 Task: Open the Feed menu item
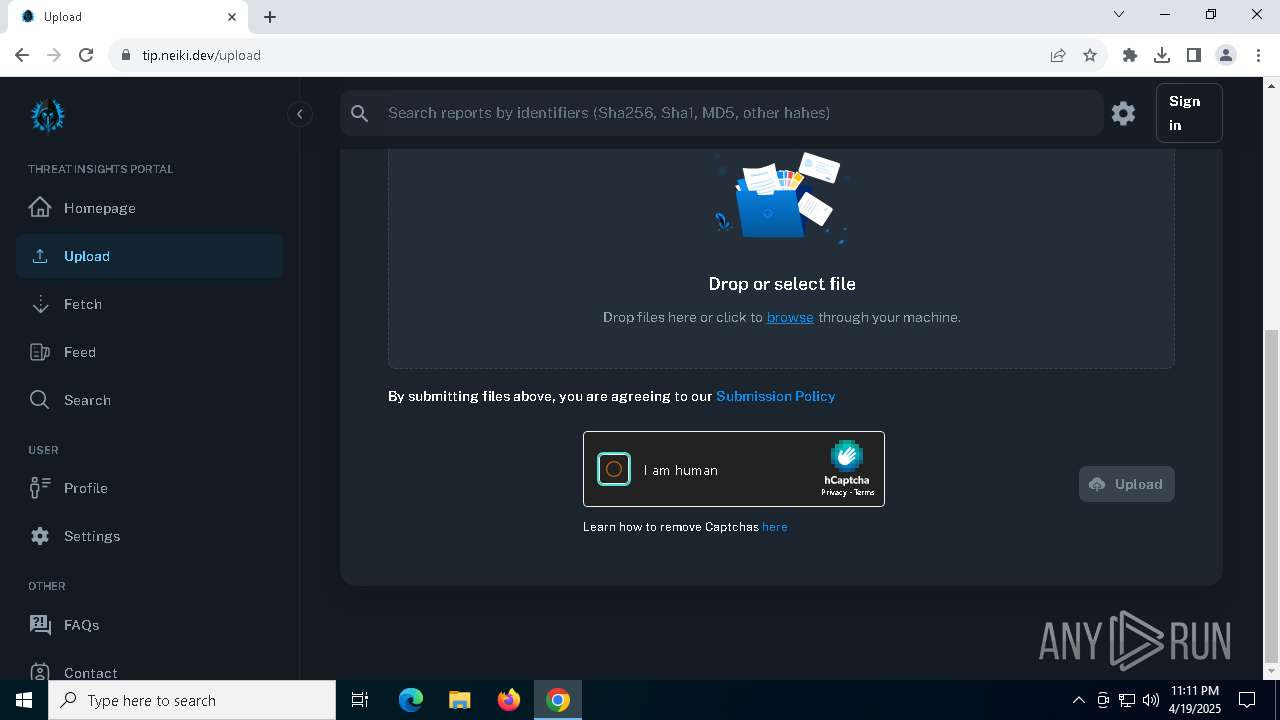(x=149, y=352)
